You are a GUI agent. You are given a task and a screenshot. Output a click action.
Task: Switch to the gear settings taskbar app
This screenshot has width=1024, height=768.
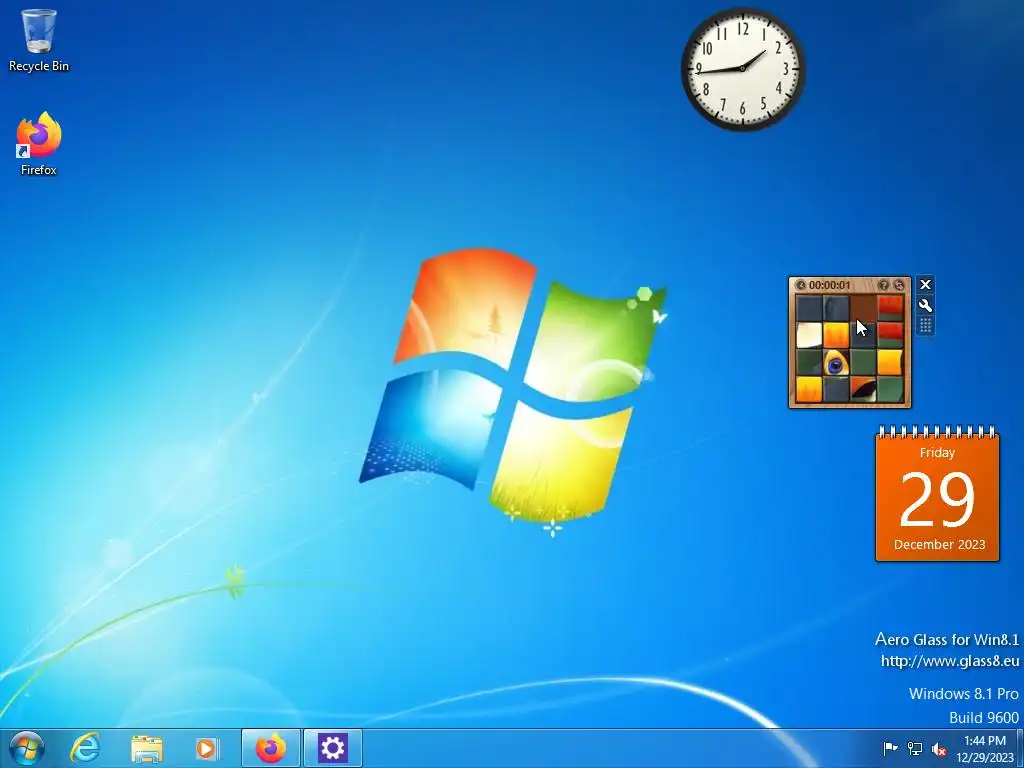point(332,748)
